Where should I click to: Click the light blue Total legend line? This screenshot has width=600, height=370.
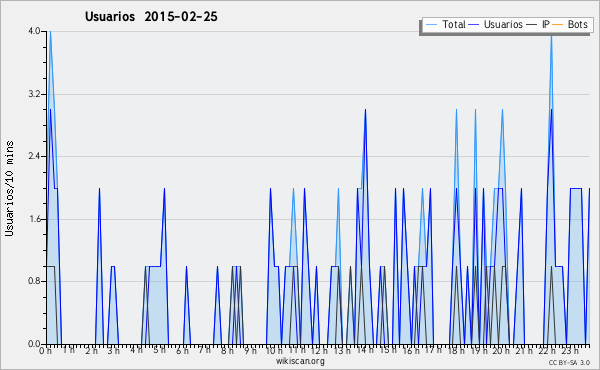(x=431, y=25)
